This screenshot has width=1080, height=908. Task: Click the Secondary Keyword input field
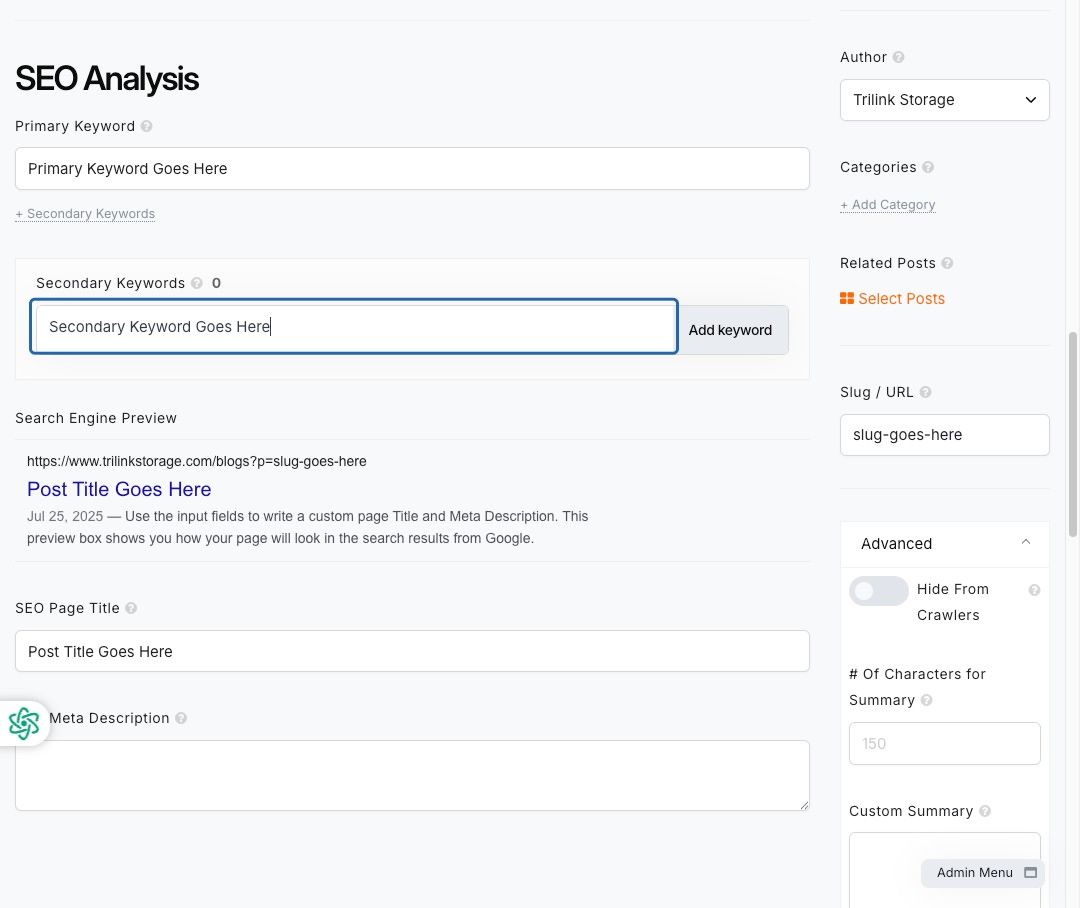(x=354, y=327)
